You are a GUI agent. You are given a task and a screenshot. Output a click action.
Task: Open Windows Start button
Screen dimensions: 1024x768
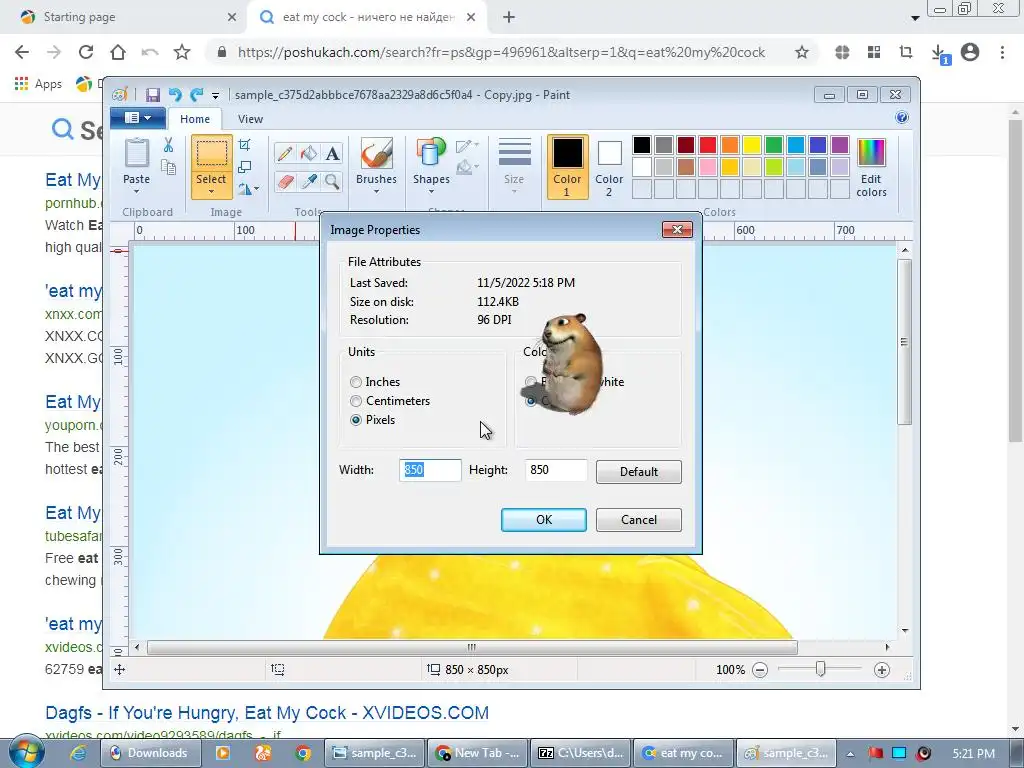click(26, 752)
